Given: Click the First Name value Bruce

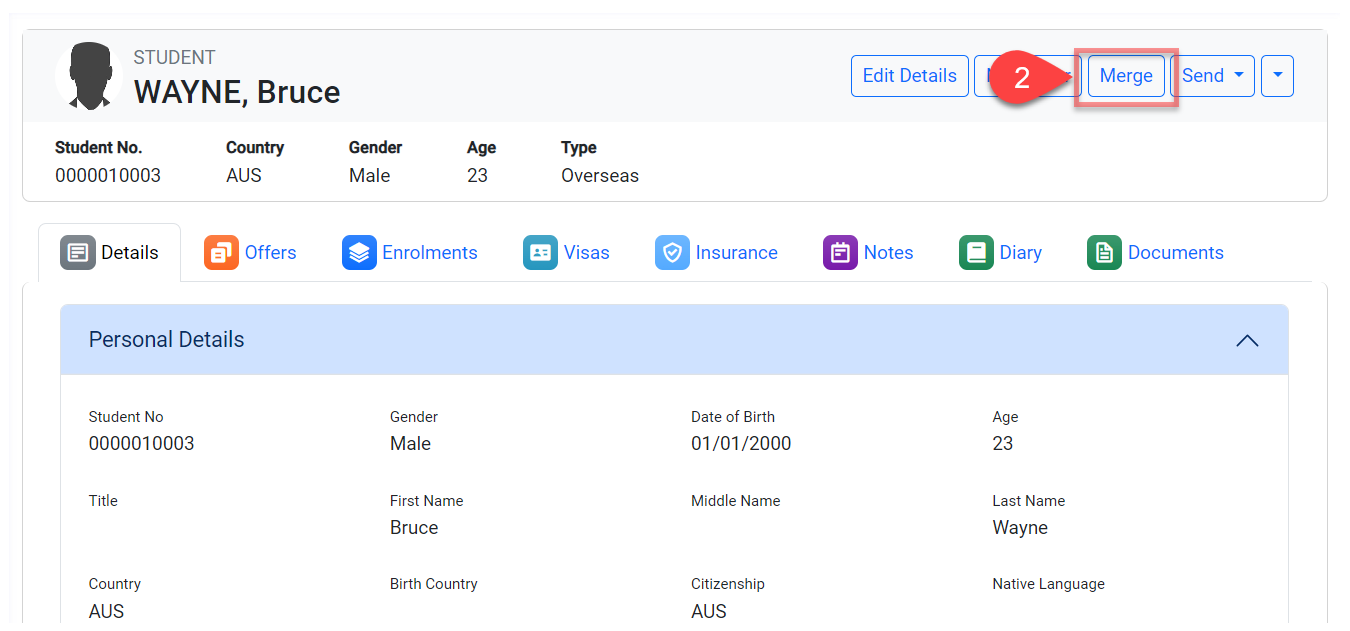Looking at the screenshot, I should (x=414, y=528).
